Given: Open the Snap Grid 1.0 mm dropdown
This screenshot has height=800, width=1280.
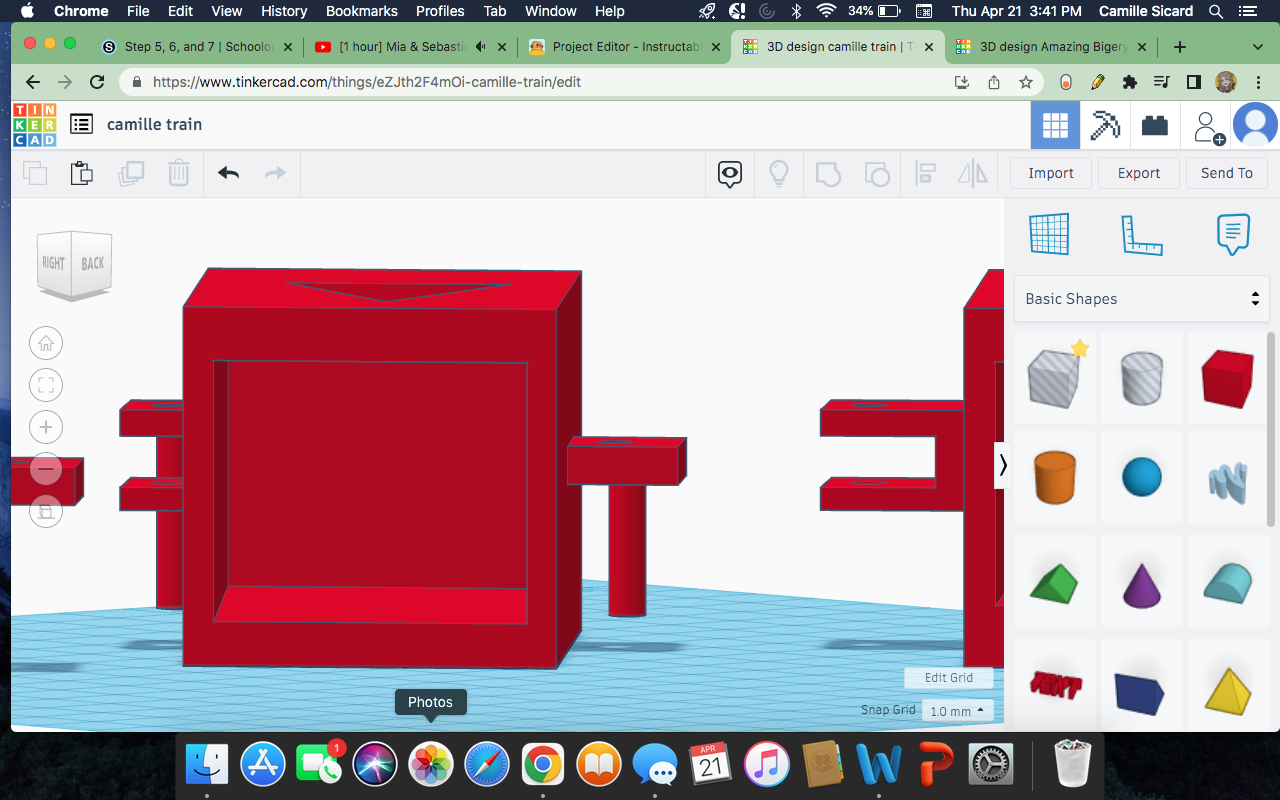Looking at the screenshot, I should 957,711.
